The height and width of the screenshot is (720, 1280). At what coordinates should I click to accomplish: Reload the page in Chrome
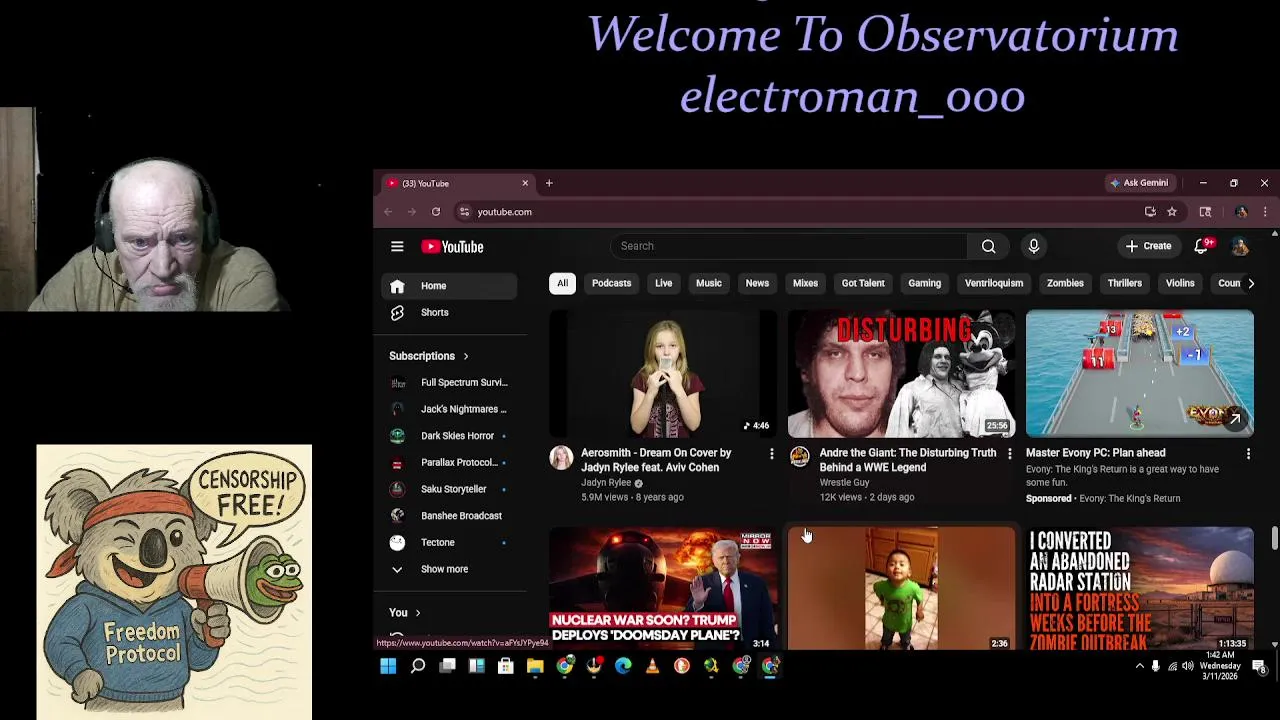(436, 212)
